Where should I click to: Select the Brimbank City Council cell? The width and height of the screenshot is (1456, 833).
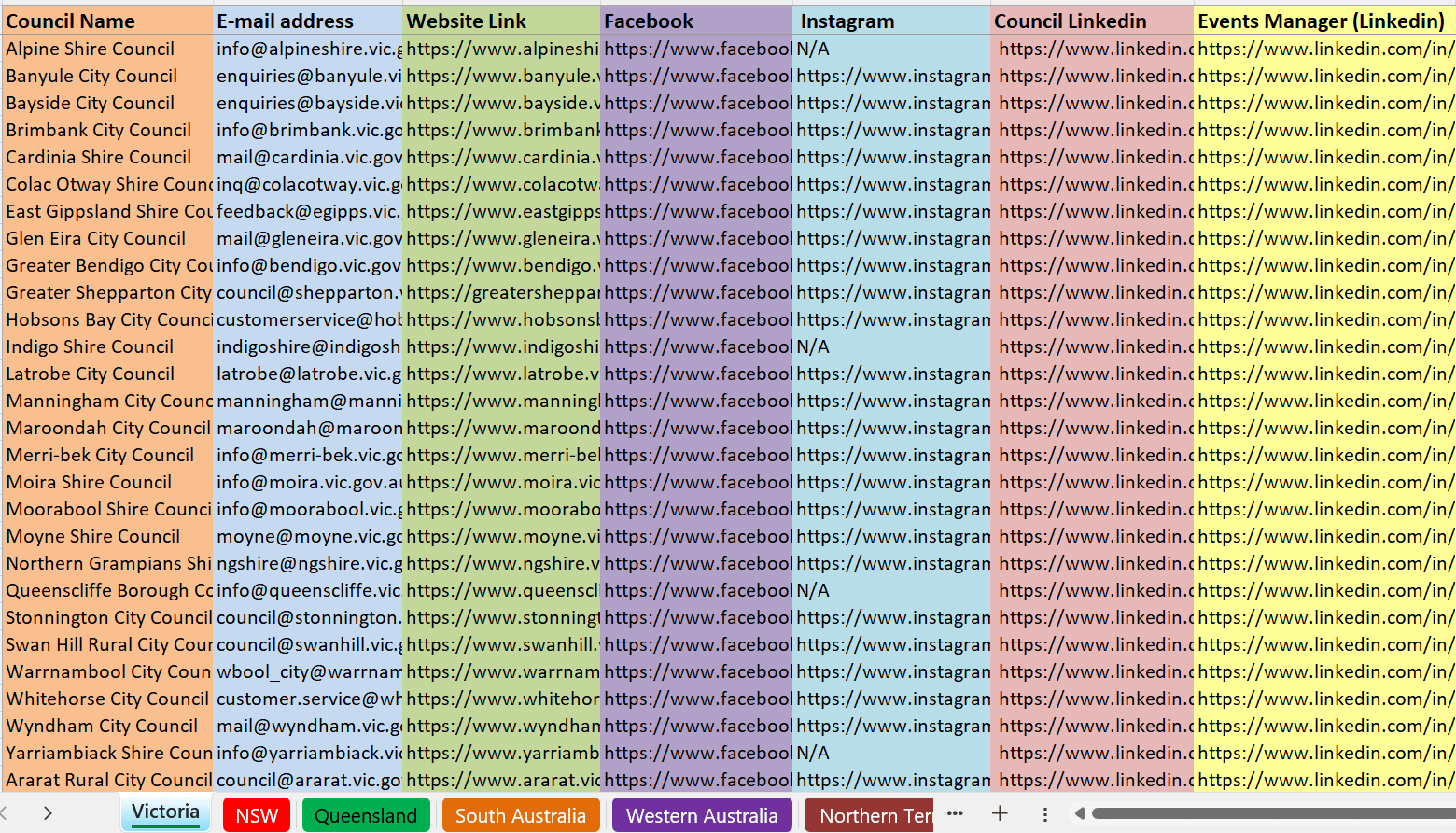pos(106,130)
